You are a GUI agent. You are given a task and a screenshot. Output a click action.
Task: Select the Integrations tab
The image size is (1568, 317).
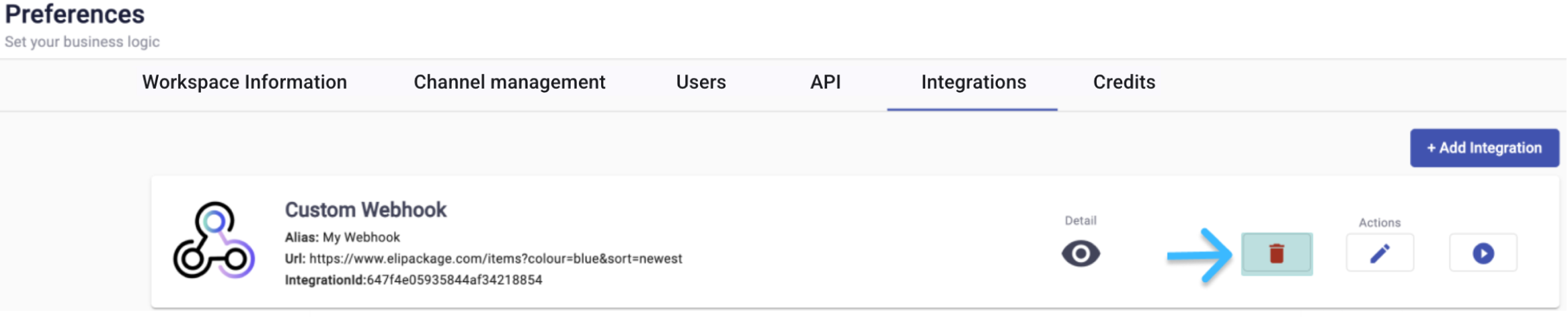[x=974, y=82]
